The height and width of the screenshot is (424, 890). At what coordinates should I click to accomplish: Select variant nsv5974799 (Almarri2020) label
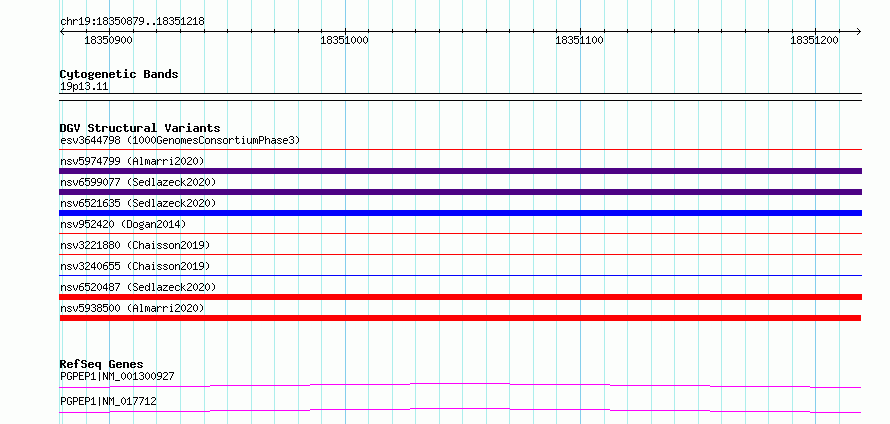click(132, 161)
